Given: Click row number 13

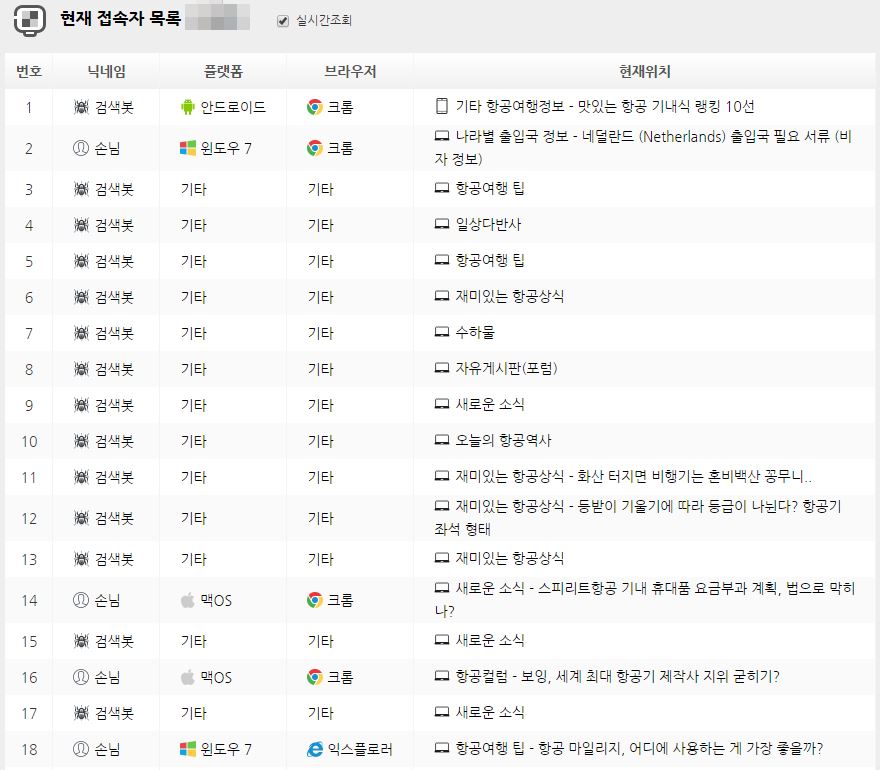Looking at the screenshot, I should click(29, 560).
